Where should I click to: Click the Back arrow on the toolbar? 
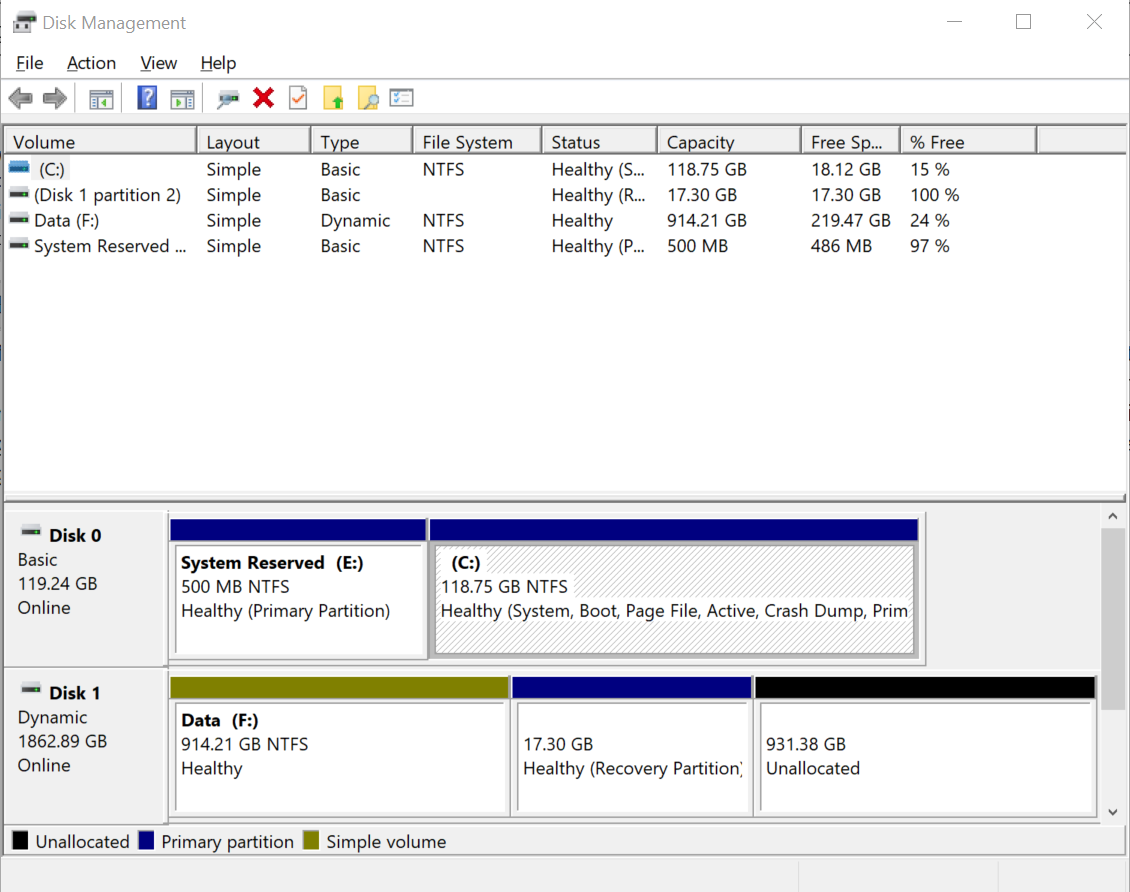pos(20,97)
